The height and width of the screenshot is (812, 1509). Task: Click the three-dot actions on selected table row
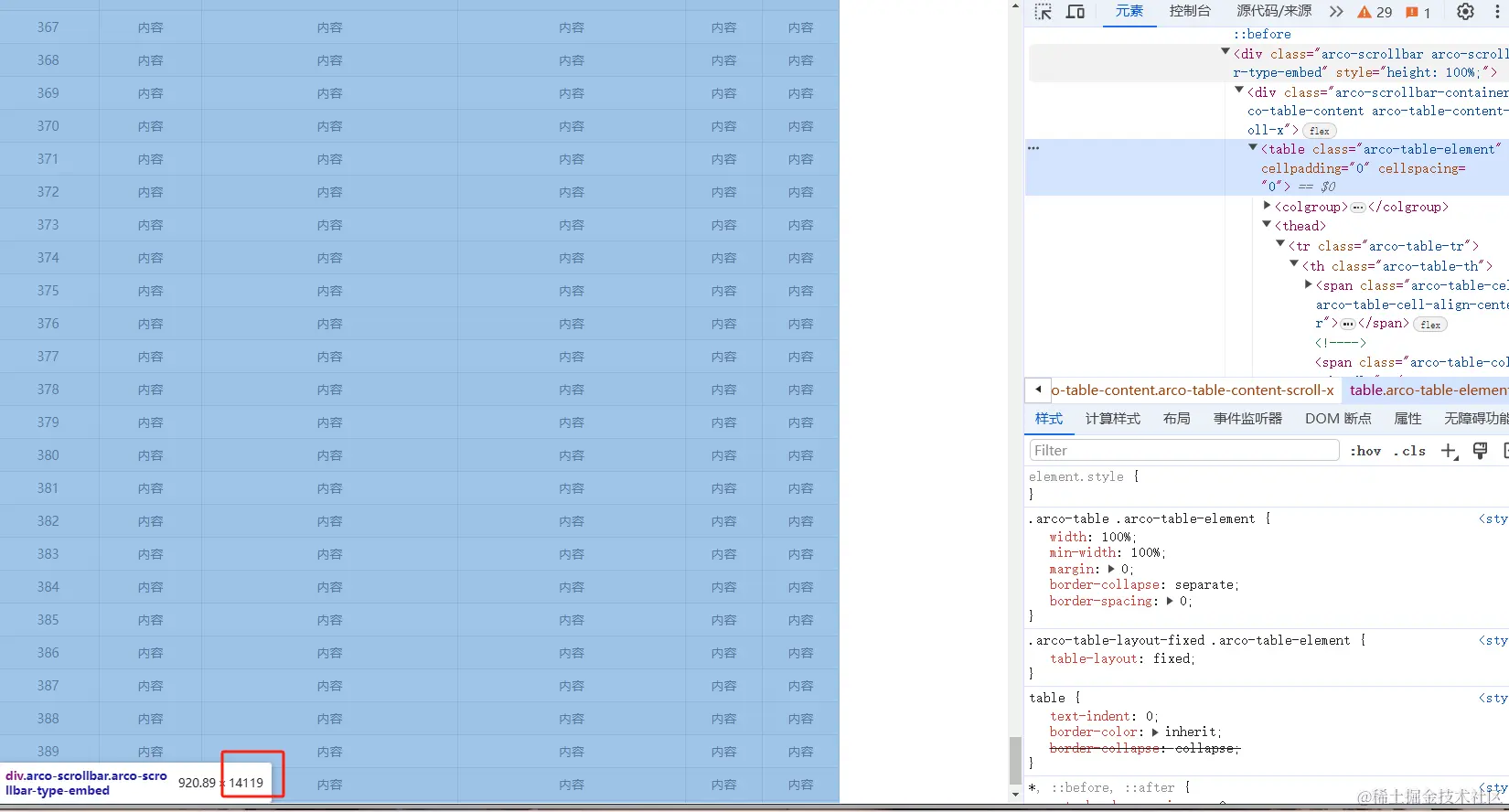click(1033, 148)
